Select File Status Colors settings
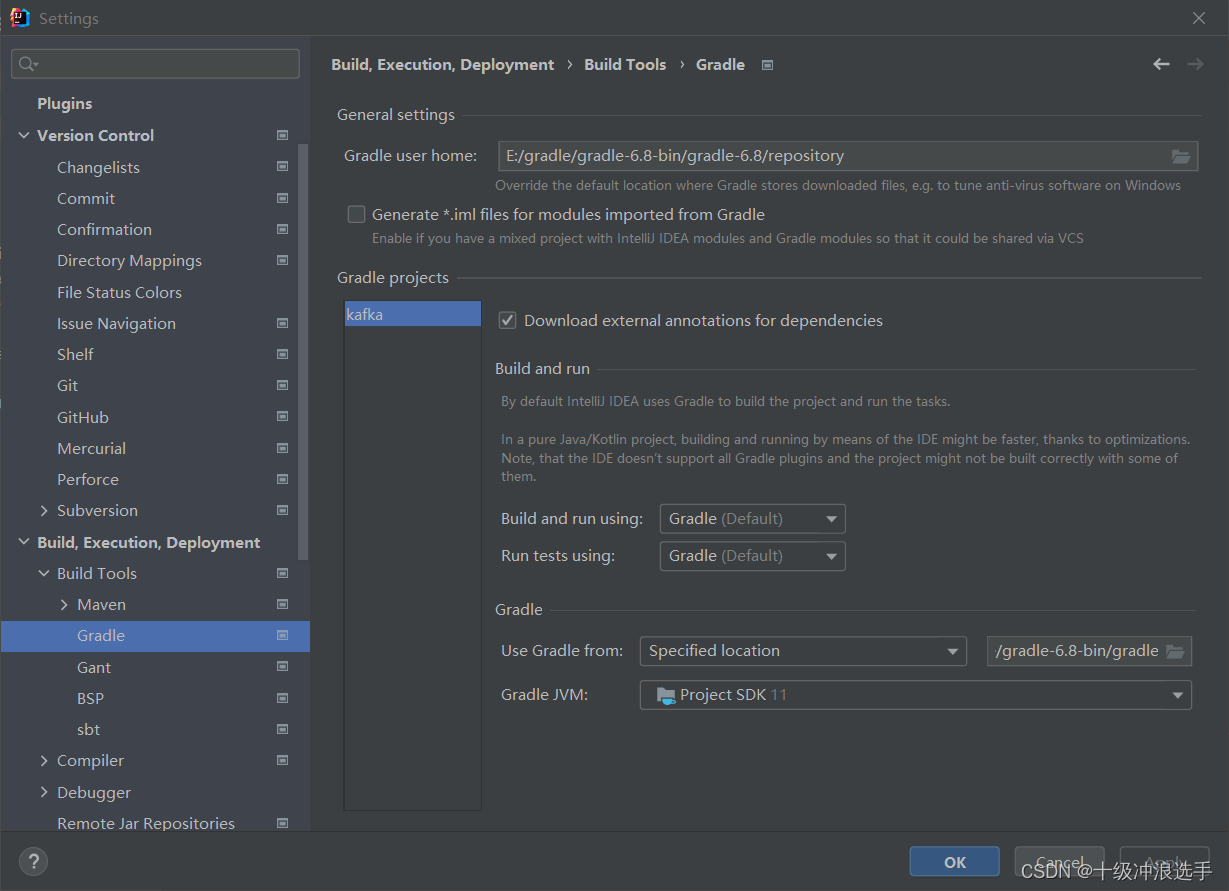Viewport: 1229px width, 891px height. point(119,292)
